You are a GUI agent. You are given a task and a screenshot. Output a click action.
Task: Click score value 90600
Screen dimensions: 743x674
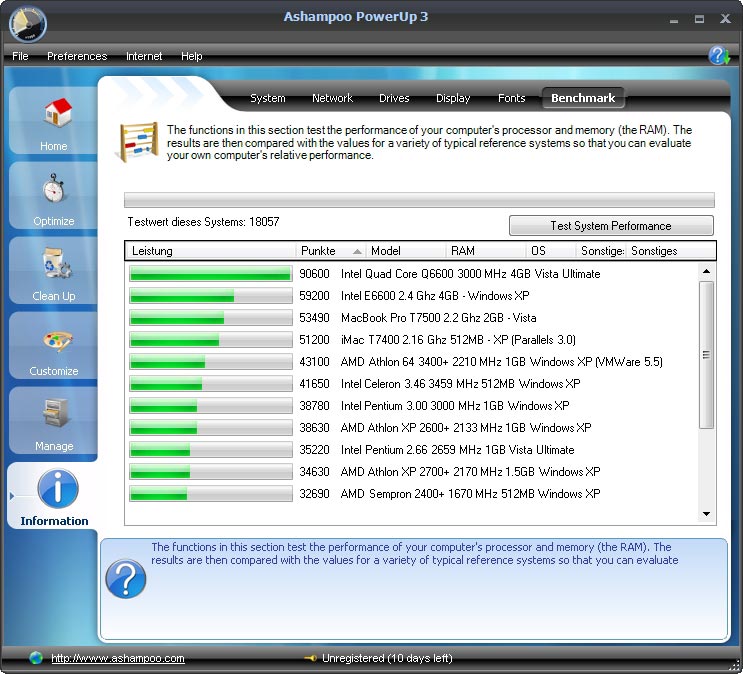(314, 274)
